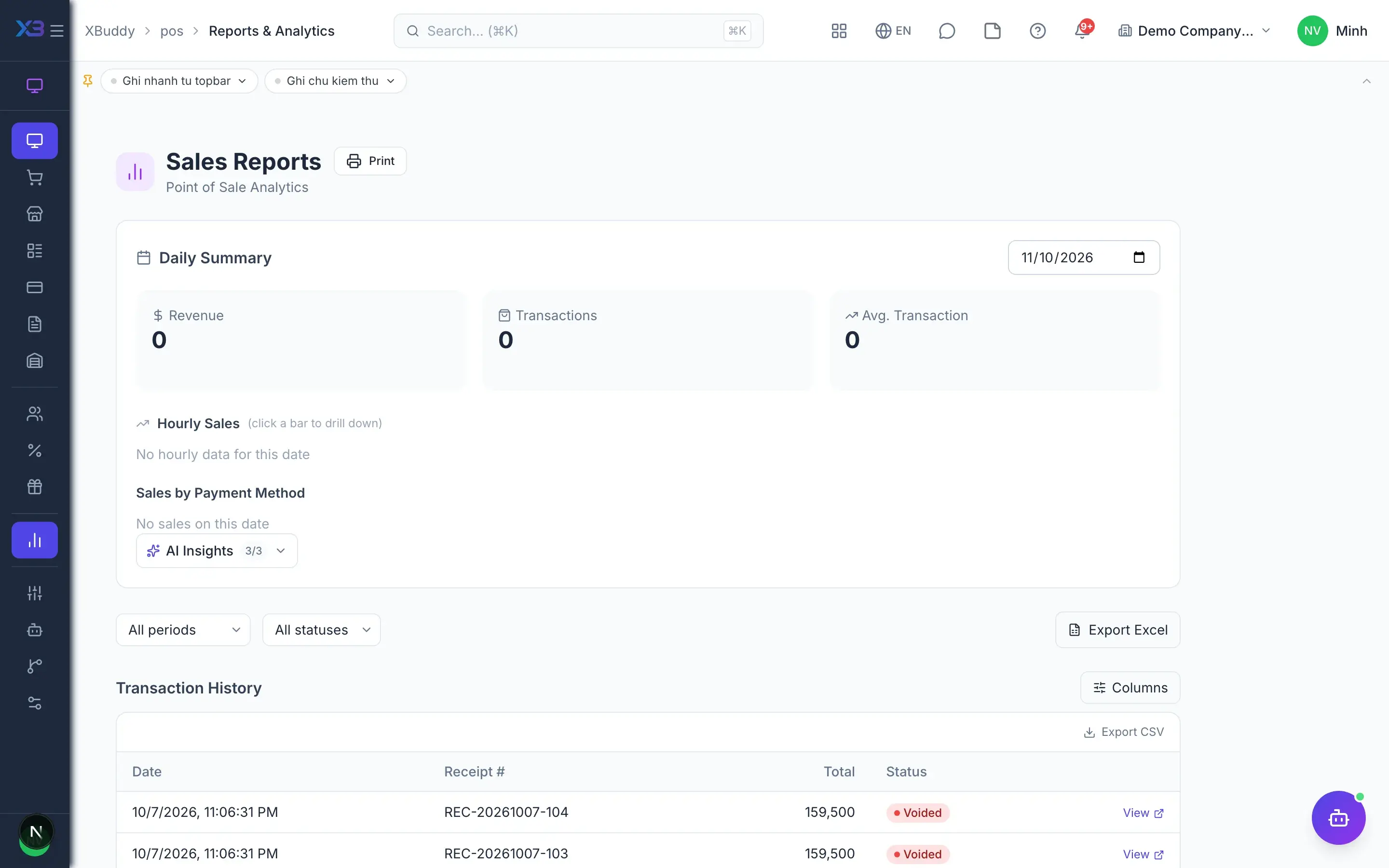View receipt REC-20261007-104

(x=1143, y=813)
